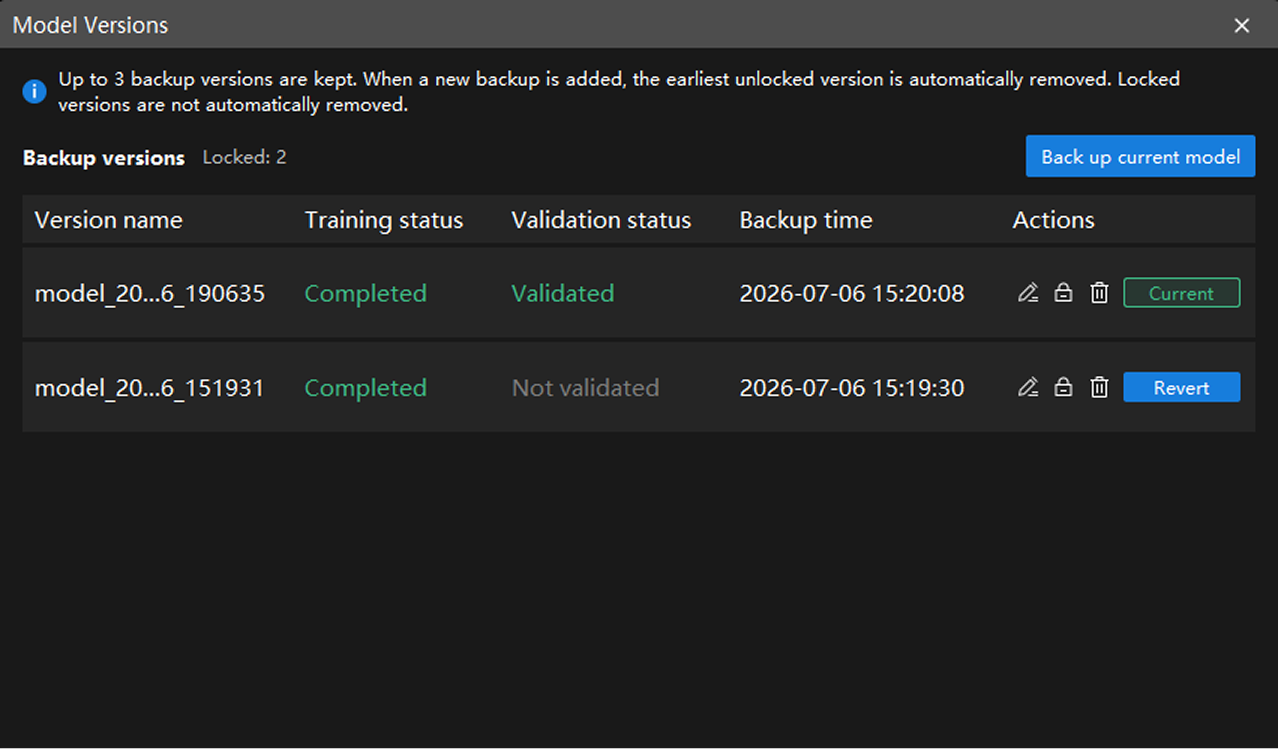Click the Backup time column header
This screenshot has width=1278, height=749.
coord(806,220)
